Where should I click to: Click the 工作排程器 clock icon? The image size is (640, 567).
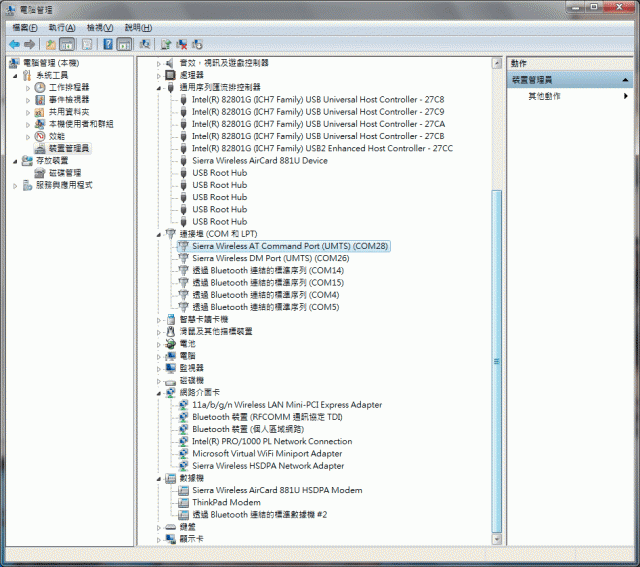40,87
